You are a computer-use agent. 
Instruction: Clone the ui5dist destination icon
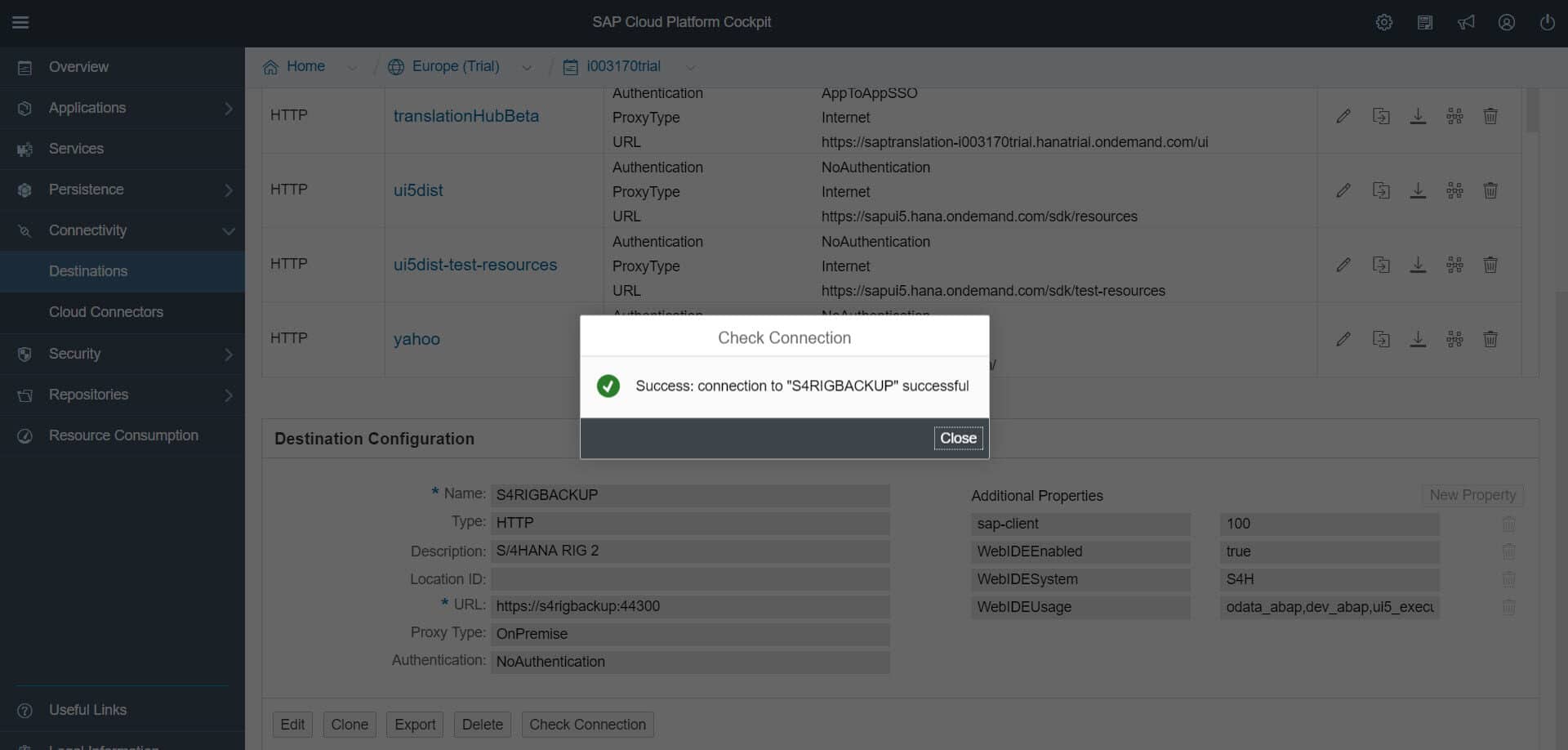[1380, 190]
